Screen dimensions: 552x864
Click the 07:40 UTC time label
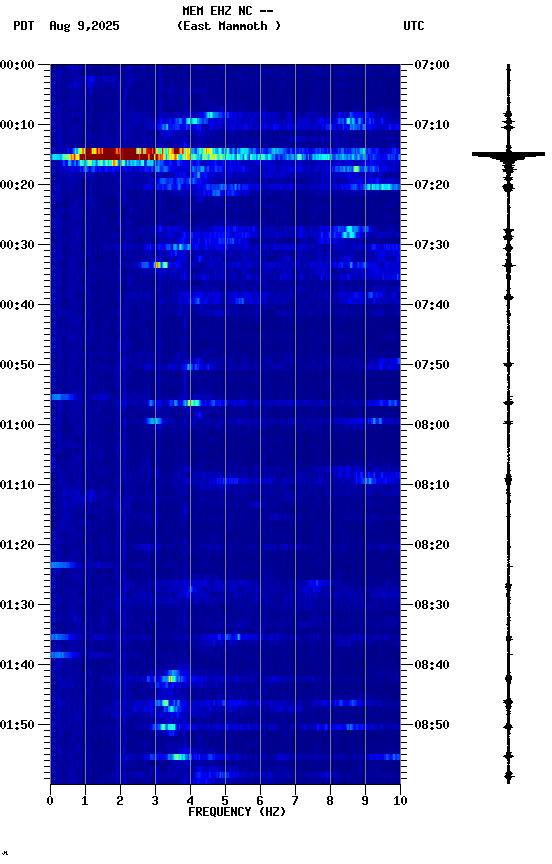coord(432,305)
